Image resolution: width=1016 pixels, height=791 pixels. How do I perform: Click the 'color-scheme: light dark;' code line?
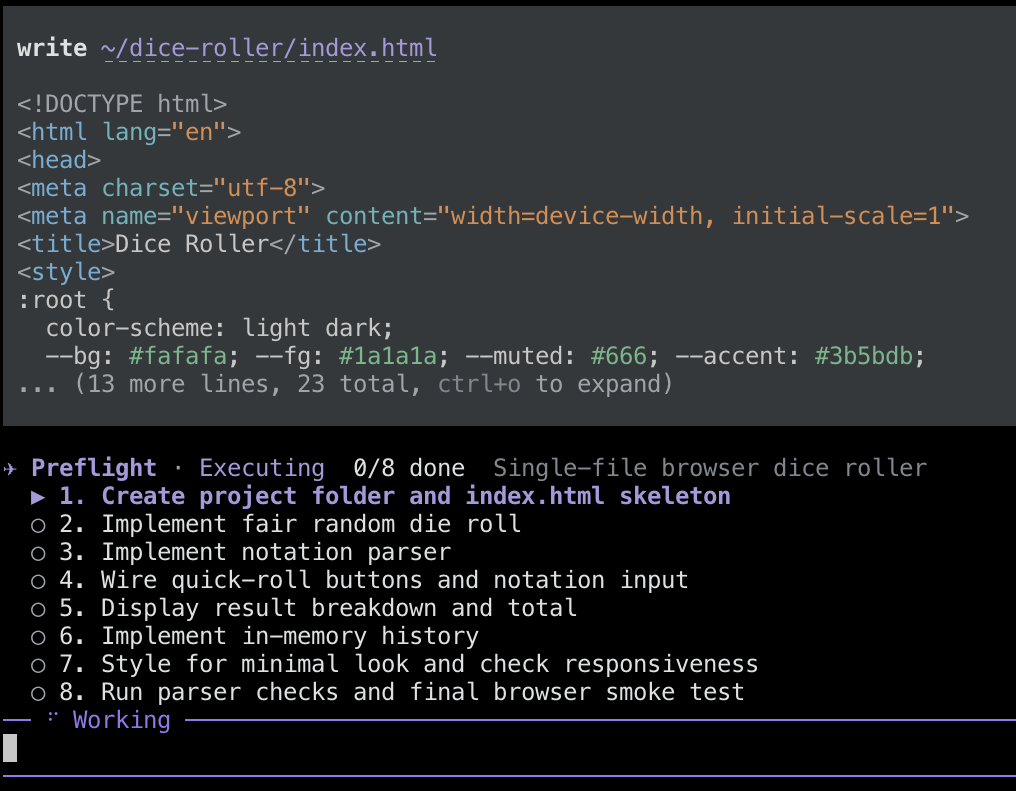[x=220, y=328]
